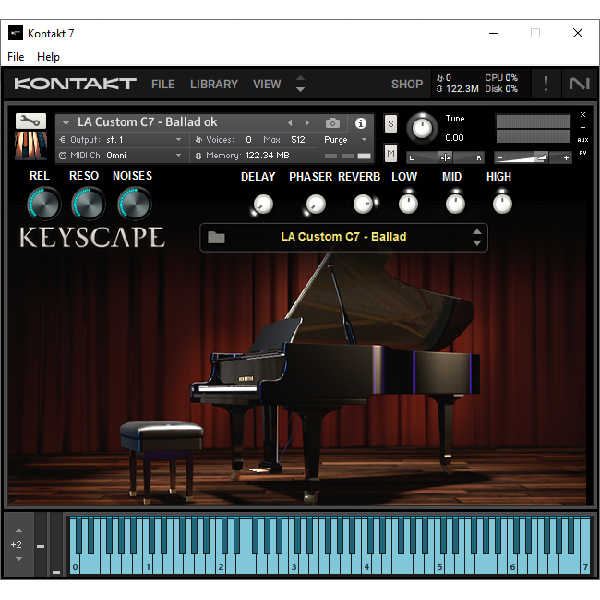Click the REVERB knob
Viewport: 600px width, 600px height.
tap(364, 204)
